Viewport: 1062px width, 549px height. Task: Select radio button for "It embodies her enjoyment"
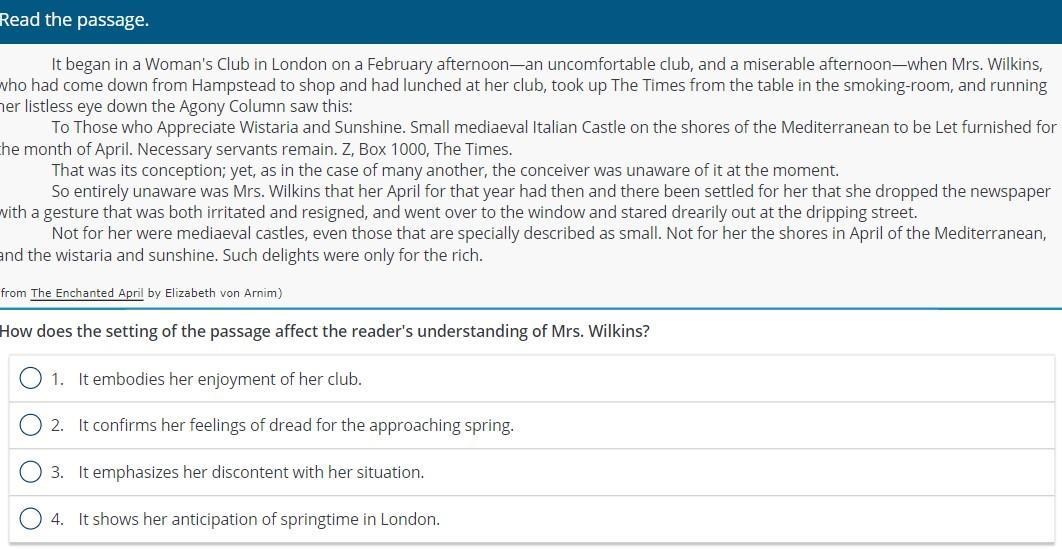(30, 378)
